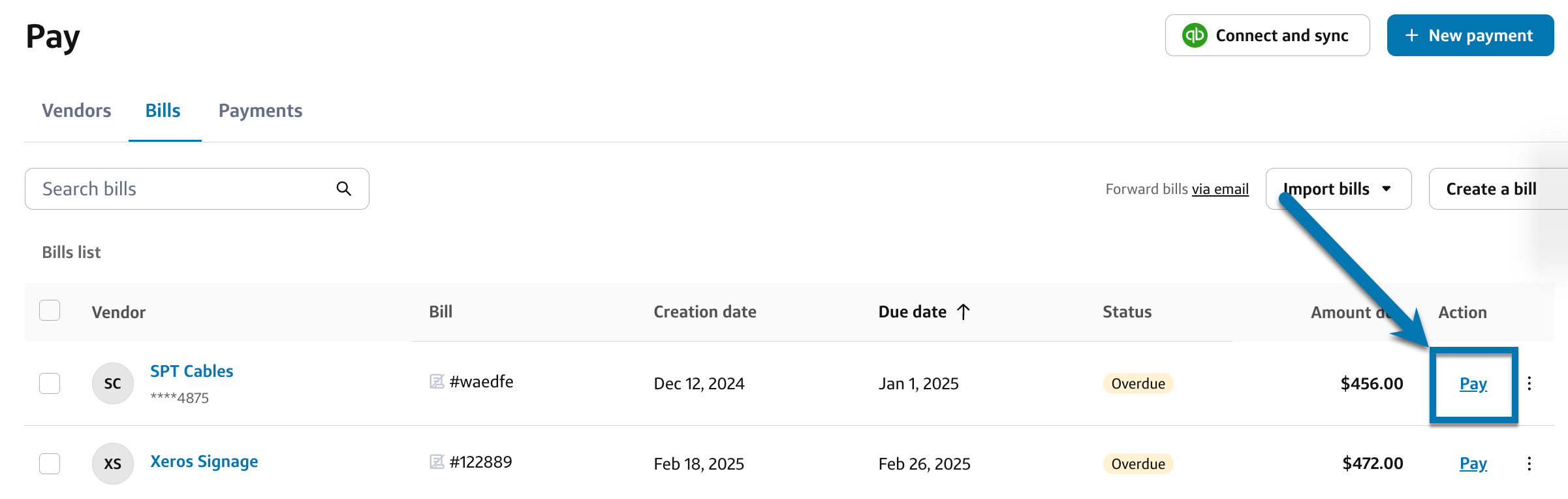Click the bill icon beside #122889
Screen dimensions: 1568x499
(437, 462)
